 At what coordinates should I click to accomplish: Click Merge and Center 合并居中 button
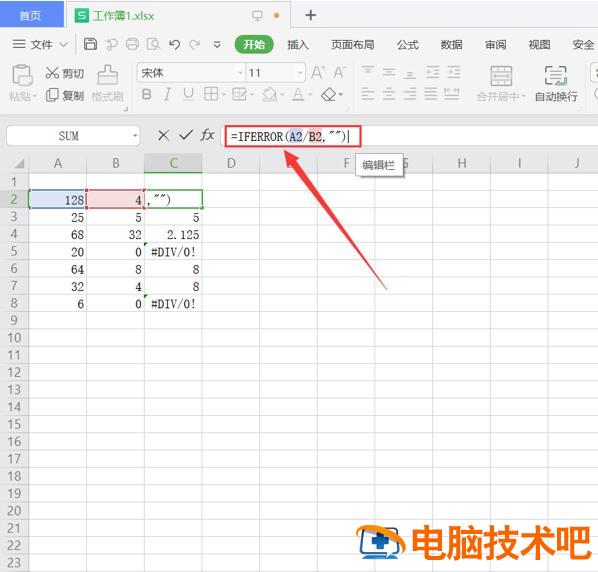coord(501,83)
